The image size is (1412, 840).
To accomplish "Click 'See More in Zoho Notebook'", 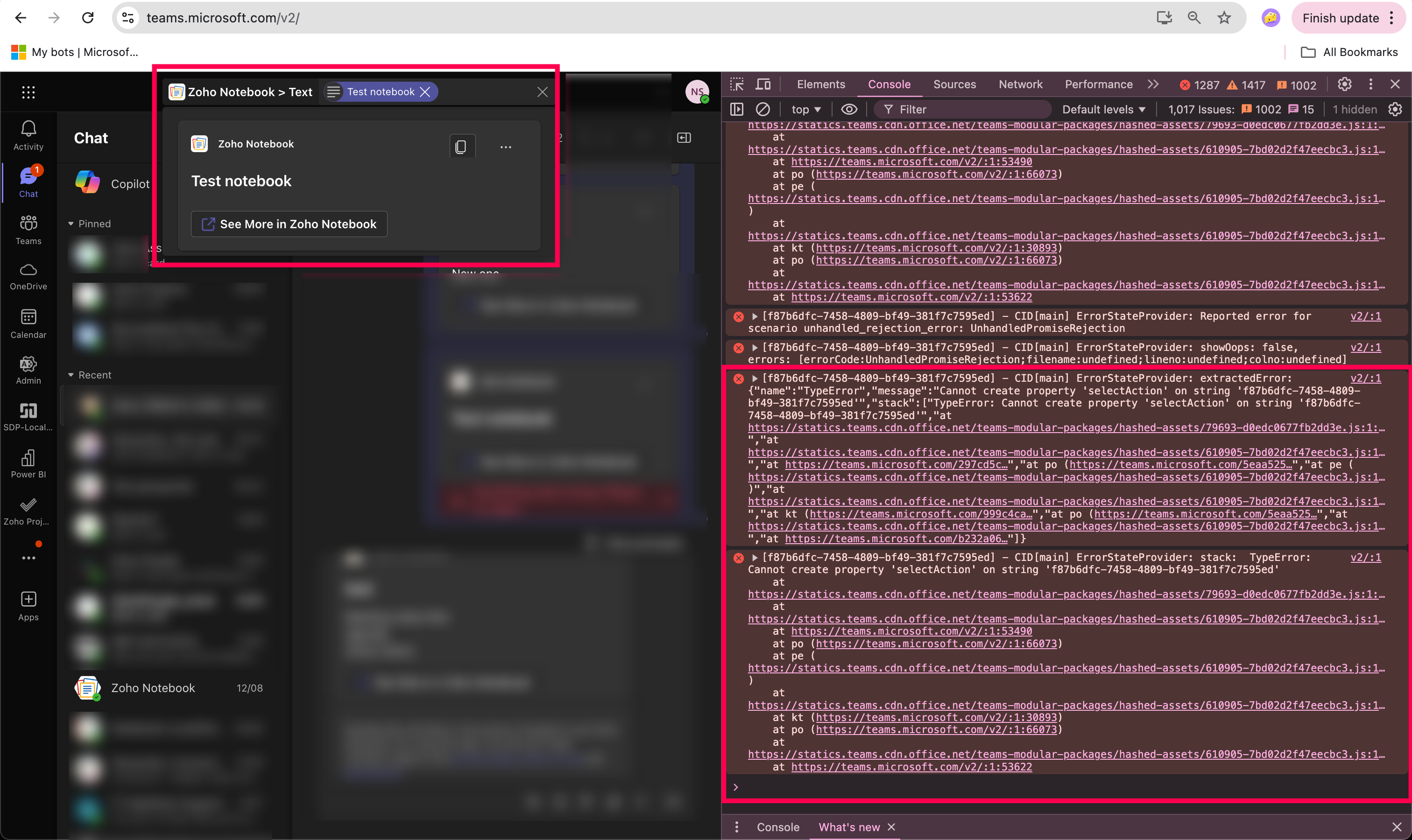I will pyautogui.click(x=289, y=224).
